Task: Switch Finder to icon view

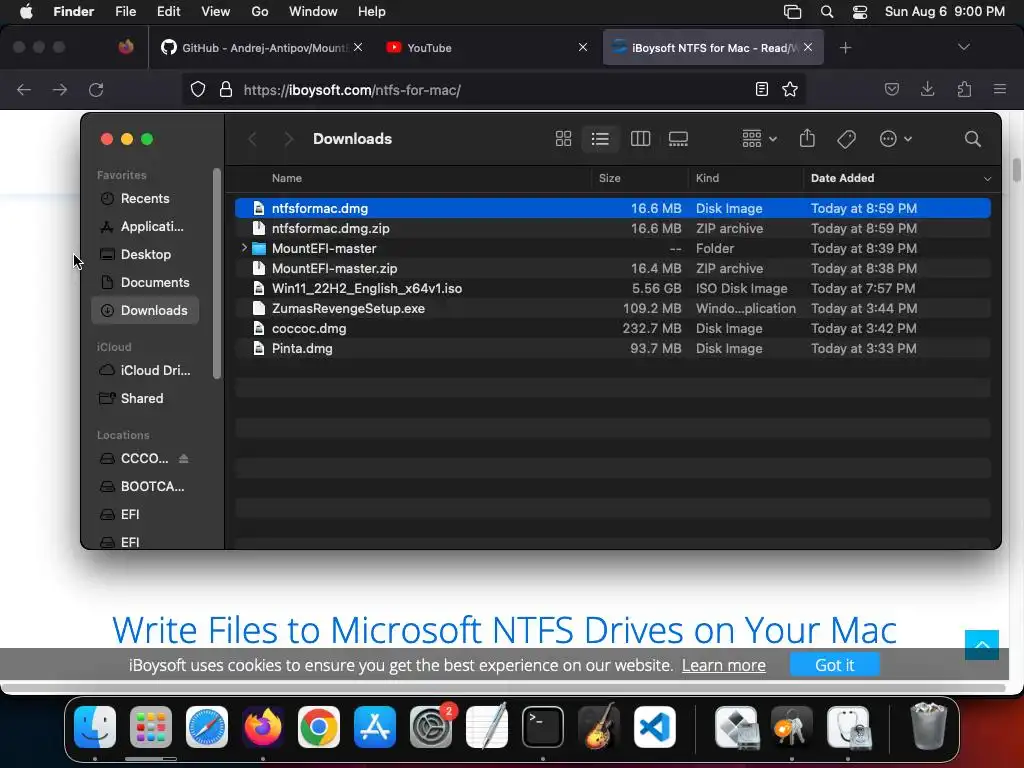Action: pos(563,138)
